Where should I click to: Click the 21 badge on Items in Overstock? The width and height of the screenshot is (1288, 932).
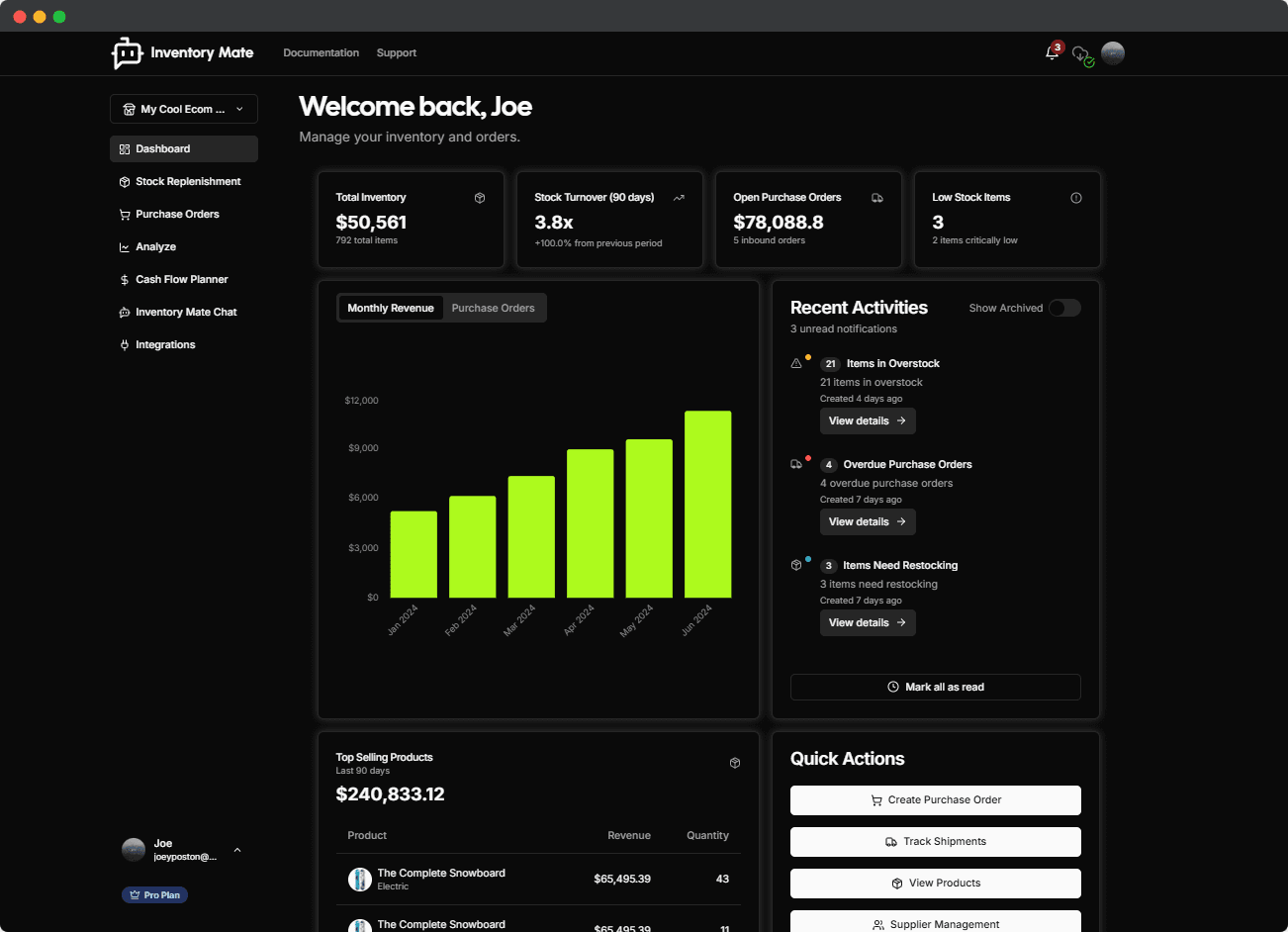(x=830, y=364)
